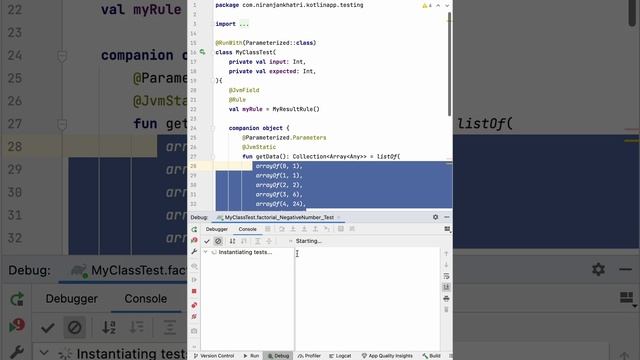Rerun the test in center Debug panel

pyautogui.click(x=194, y=229)
